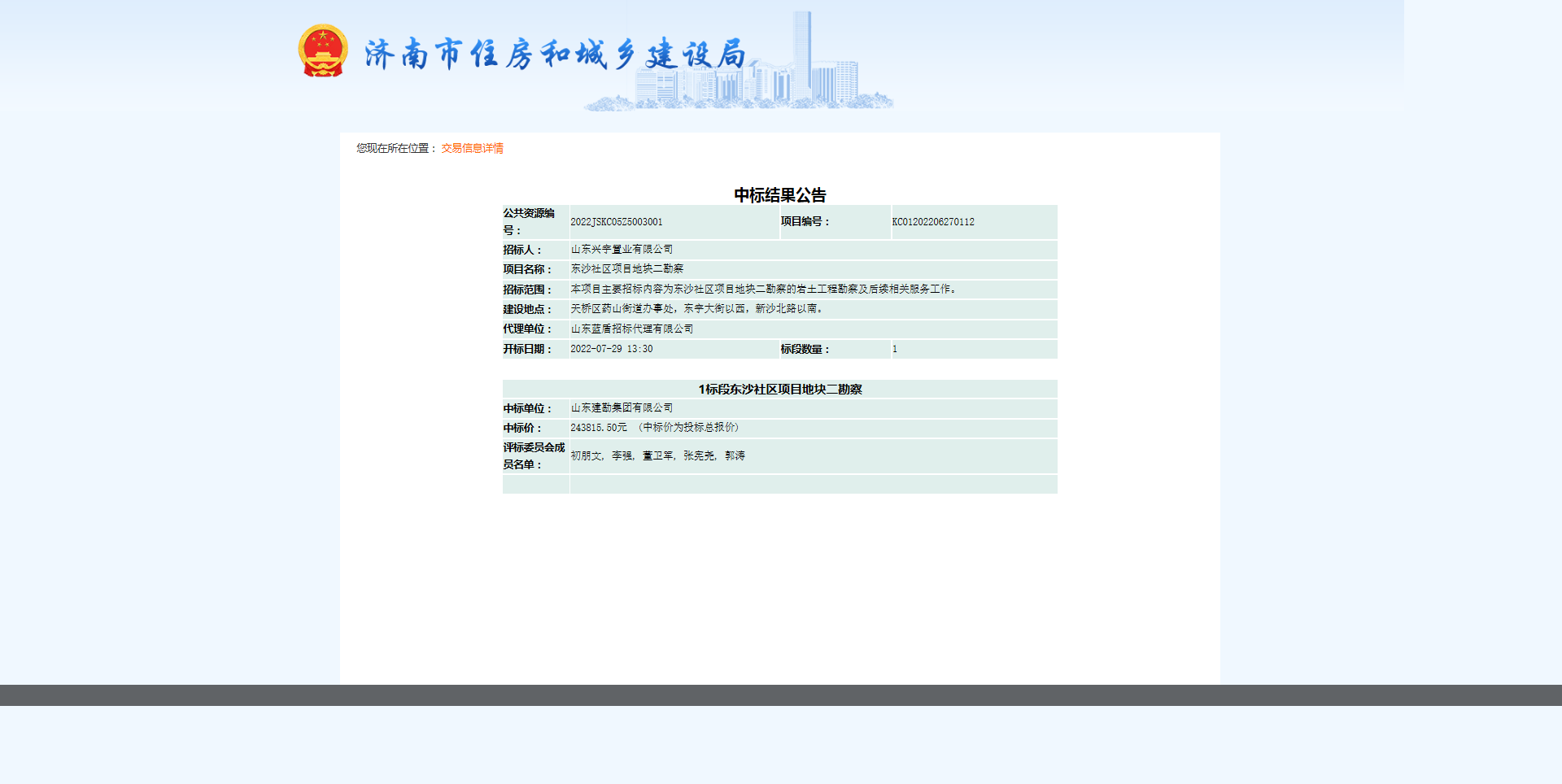The height and width of the screenshot is (784, 1562).
Task: Click the 项目编号 label
Action: click(x=805, y=221)
